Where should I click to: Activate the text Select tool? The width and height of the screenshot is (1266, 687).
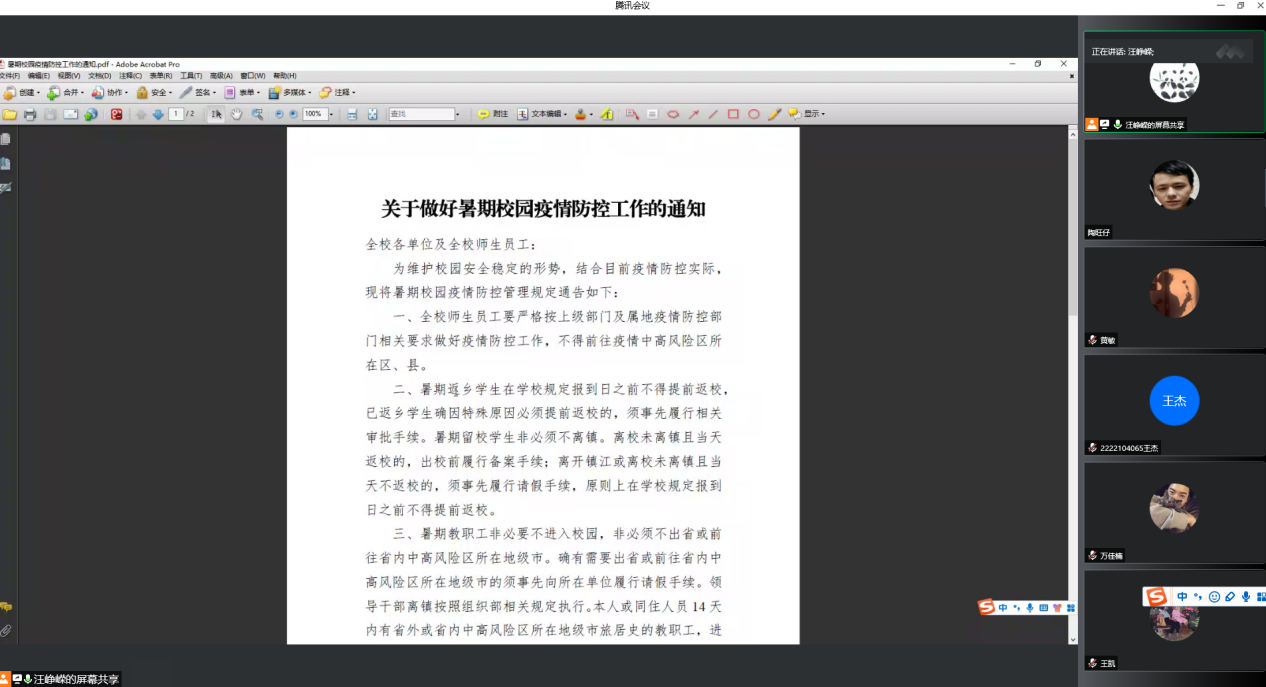[215, 114]
